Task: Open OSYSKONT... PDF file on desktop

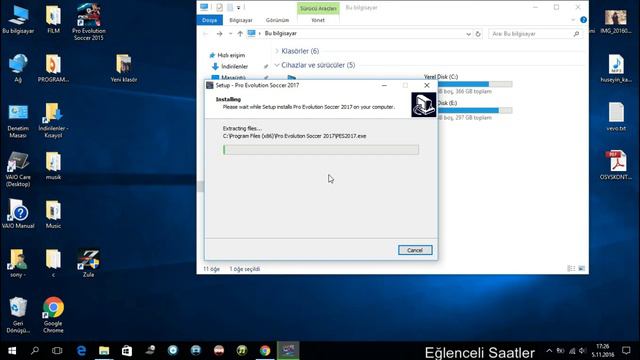Action: click(616, 165)
